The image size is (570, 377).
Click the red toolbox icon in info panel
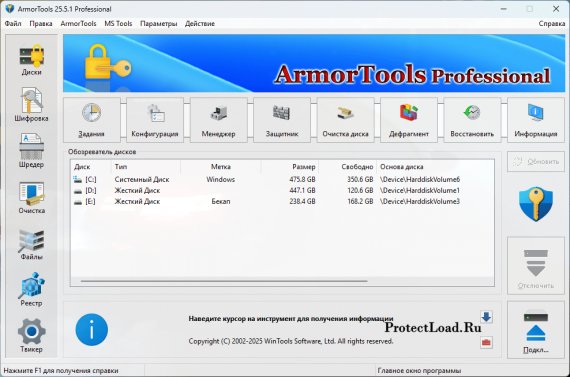[x=486, y=342]
